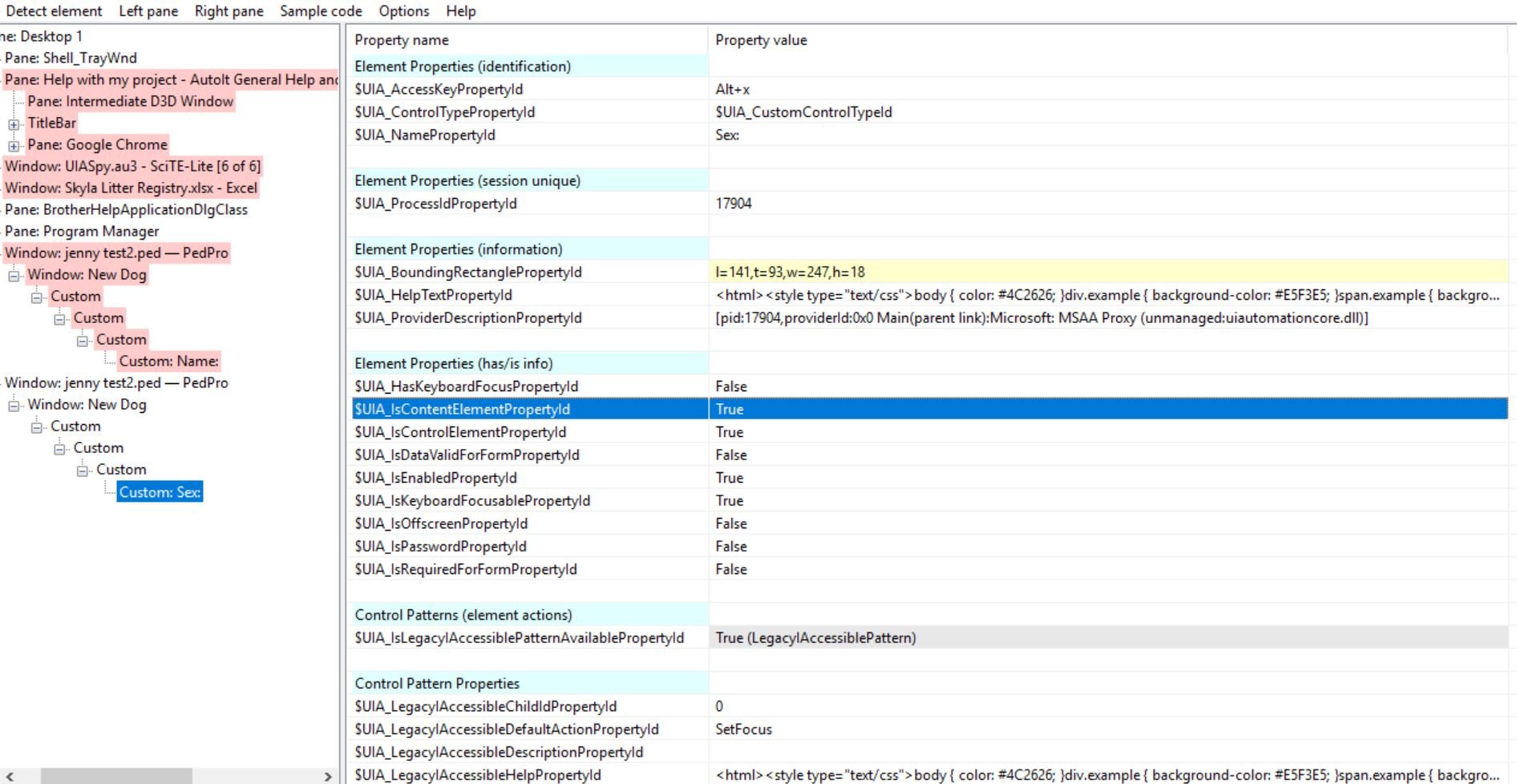Select Window: Skyla Litter Registry.xlsx - Excel
This screenshot has width=1517, height=784.
click(x=131, y=188)
